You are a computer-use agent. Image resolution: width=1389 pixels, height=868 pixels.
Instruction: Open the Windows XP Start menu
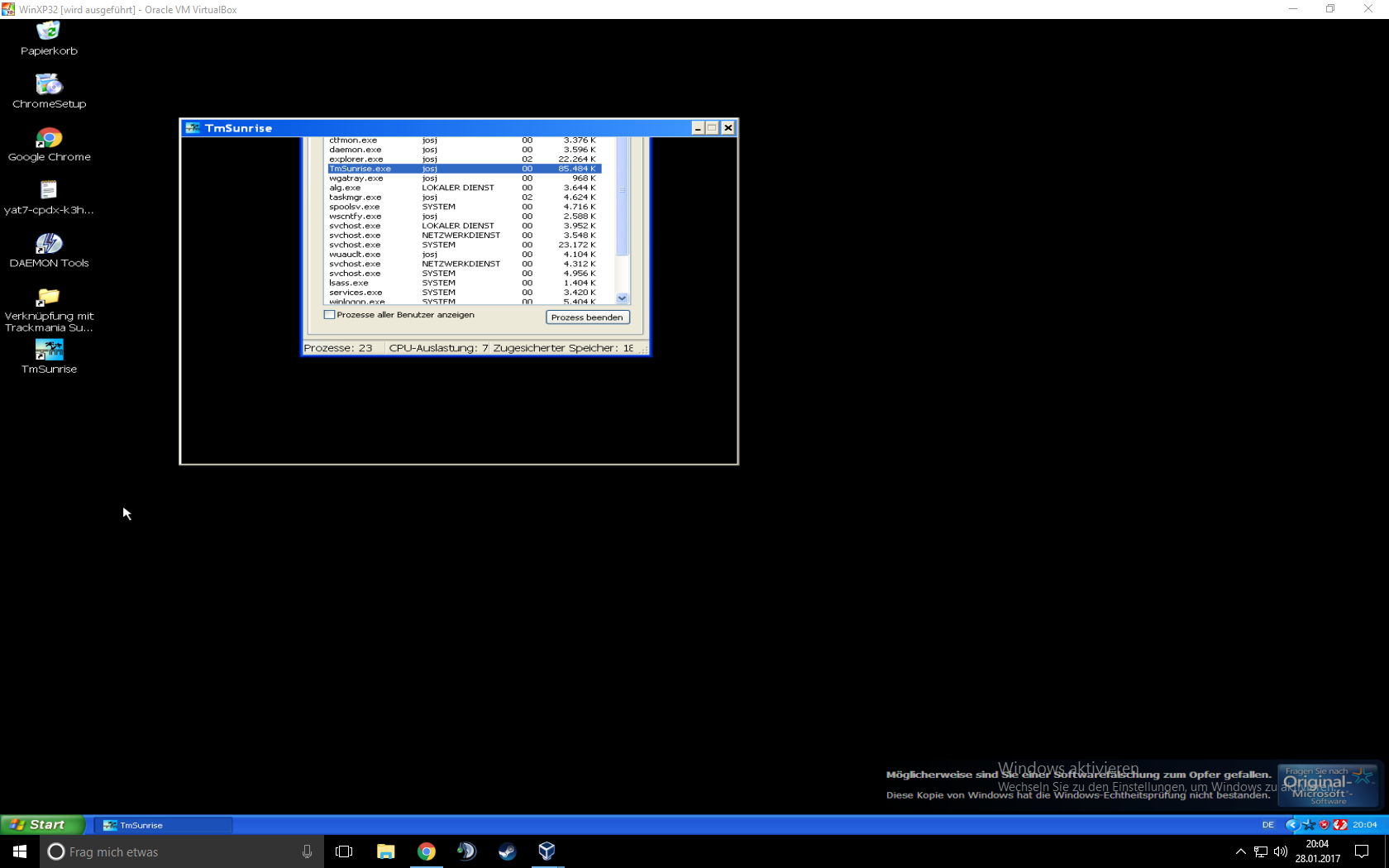point(42,824)
